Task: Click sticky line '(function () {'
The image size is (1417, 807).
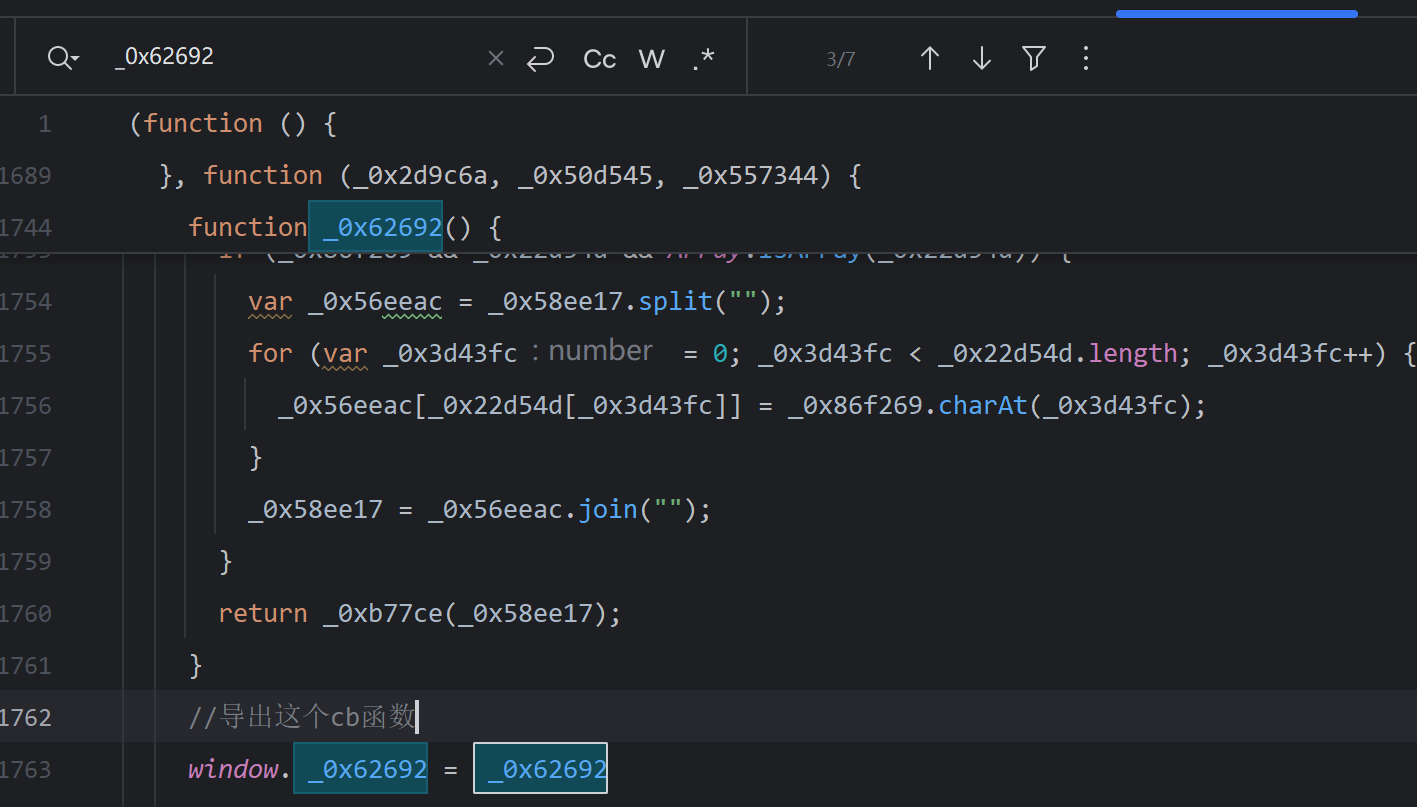Action: pyautogui.click(x=233, y=124)
